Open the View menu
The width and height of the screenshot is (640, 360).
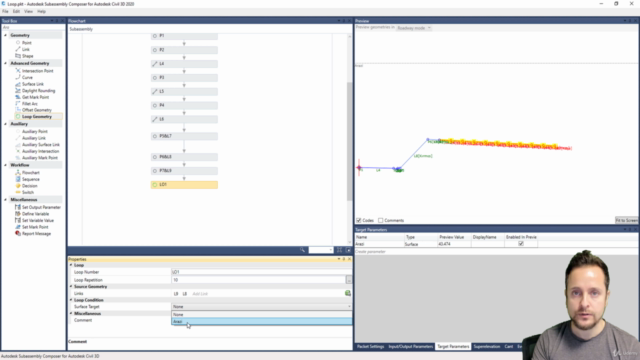coord(28,11)
